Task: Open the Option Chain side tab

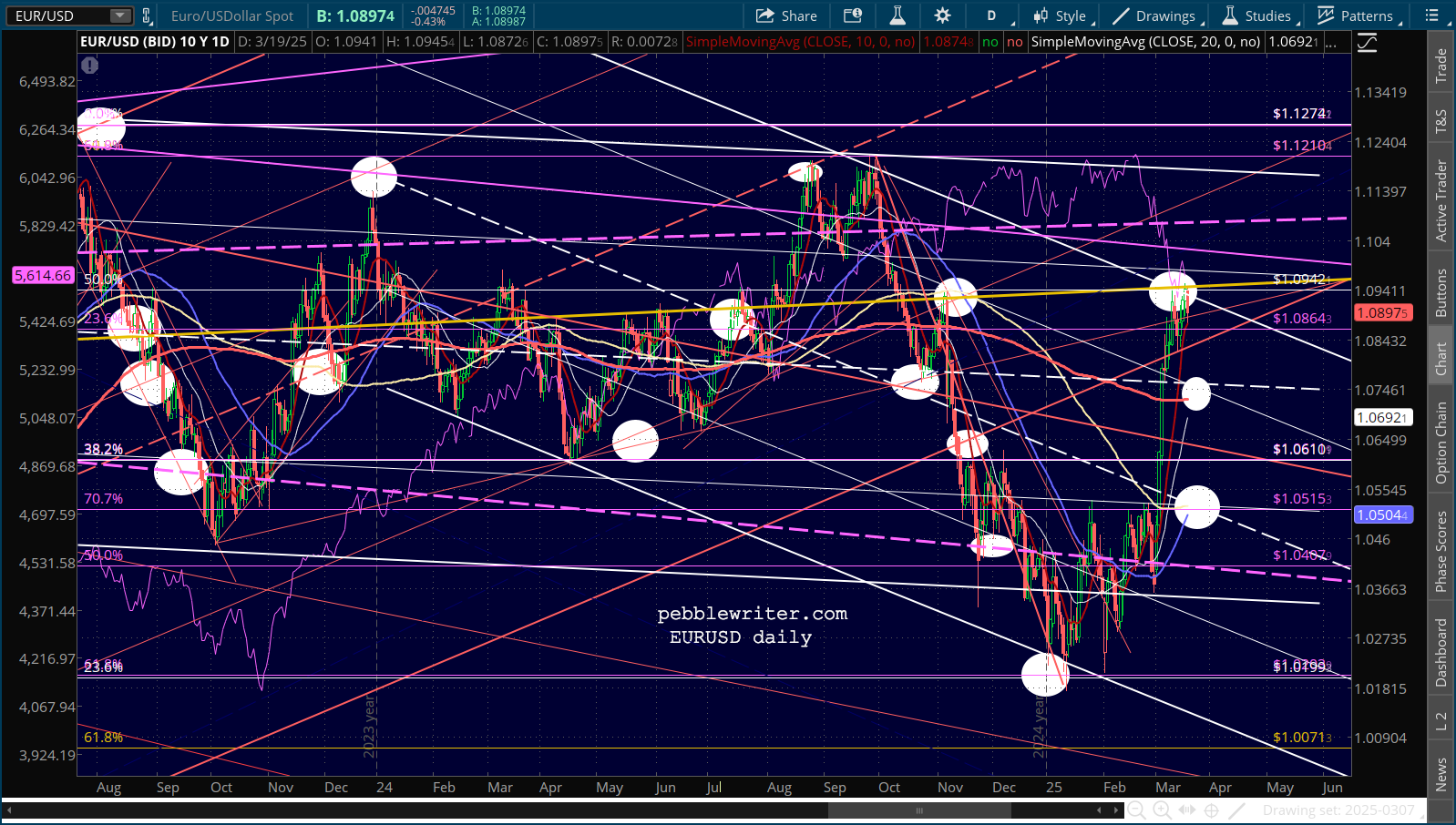Action: [x=1441, y=443]
